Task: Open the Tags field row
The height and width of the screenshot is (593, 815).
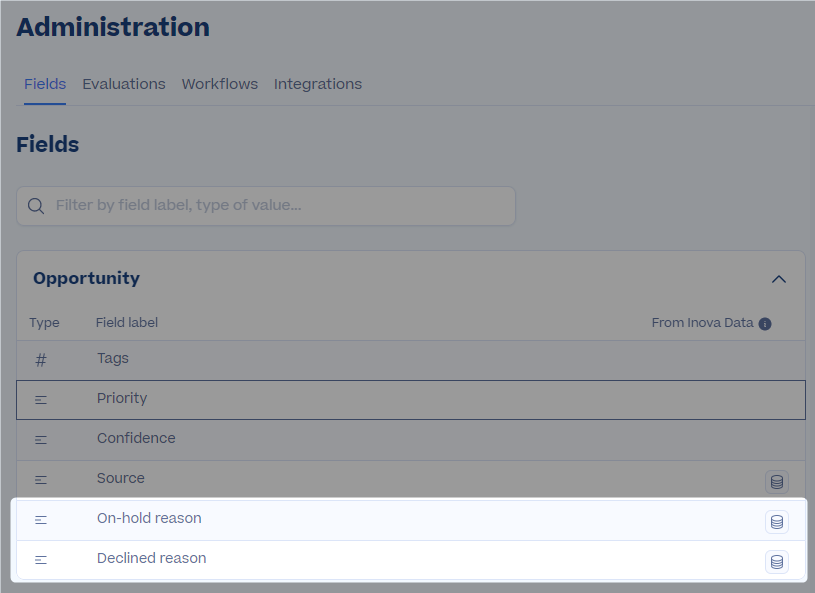Action: pyautogui.click(x=411, y=360)
